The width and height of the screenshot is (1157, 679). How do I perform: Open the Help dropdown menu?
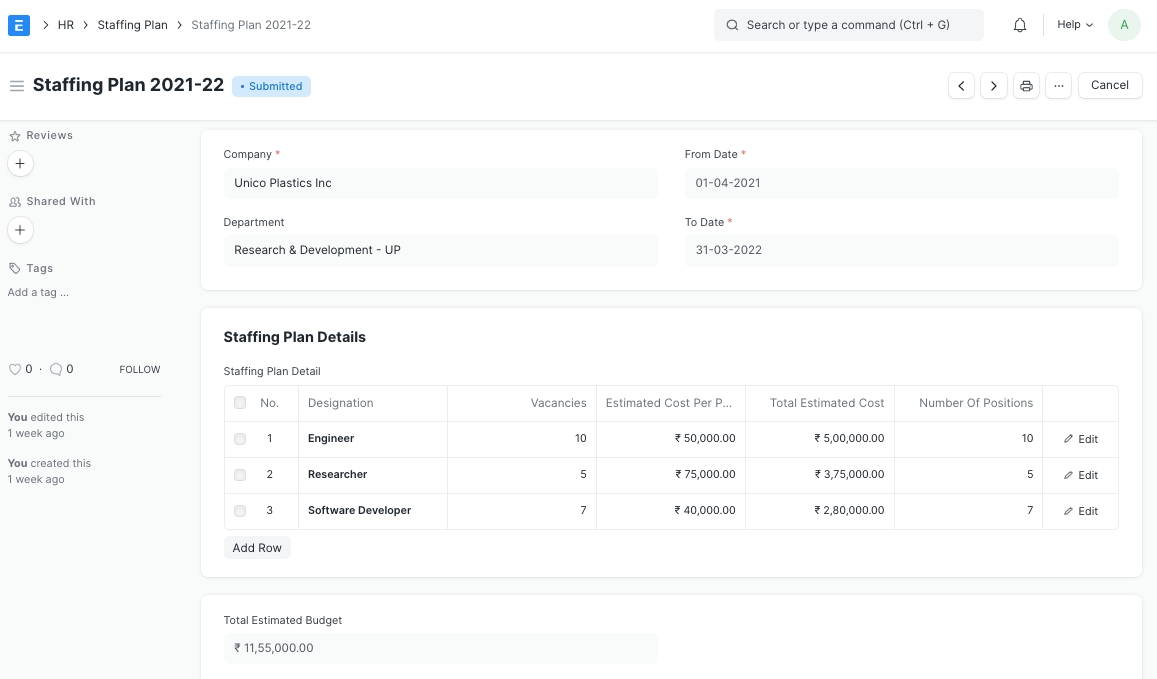click(1075, 25)
